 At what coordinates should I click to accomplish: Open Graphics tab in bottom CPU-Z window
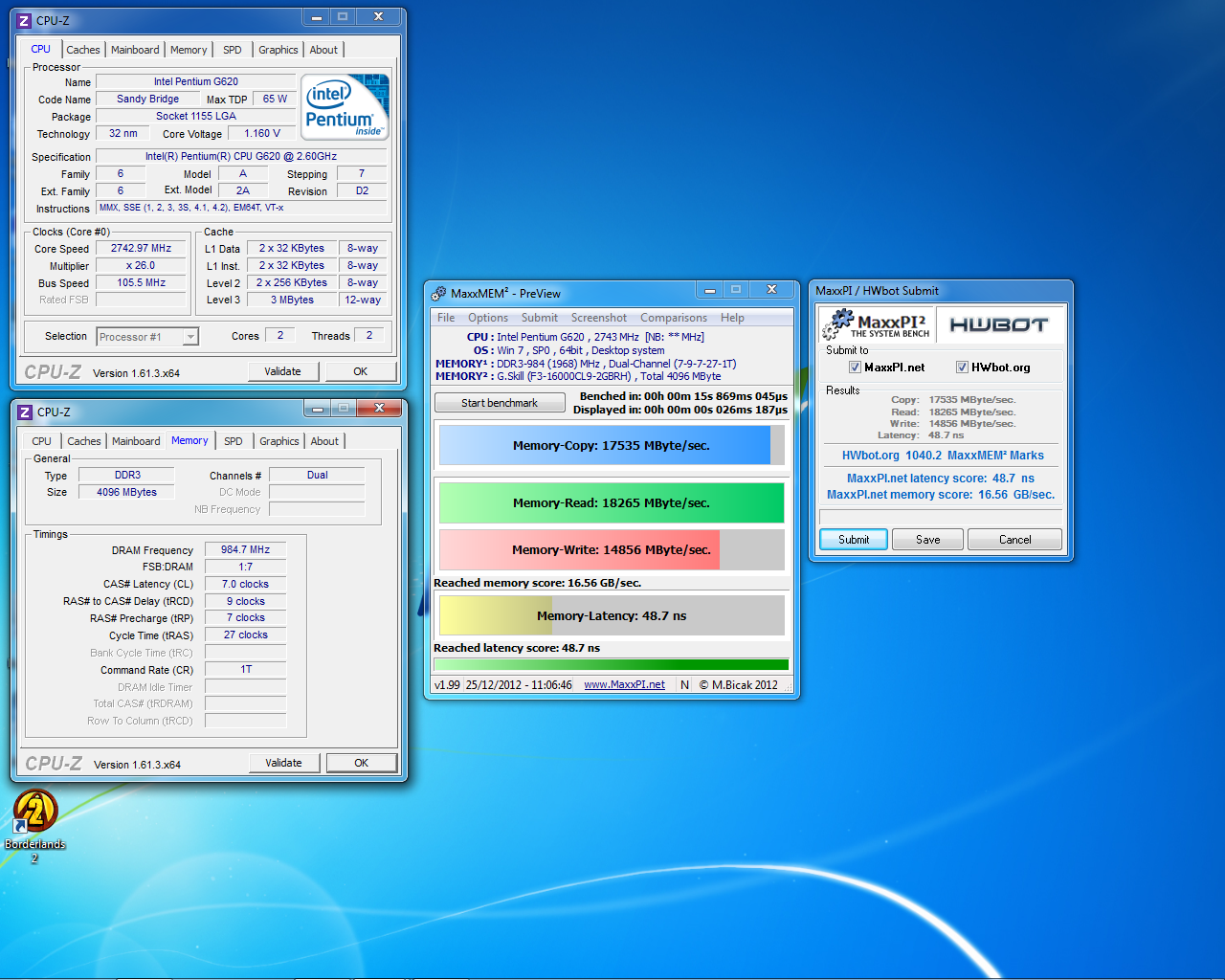[x=279, y=441]
